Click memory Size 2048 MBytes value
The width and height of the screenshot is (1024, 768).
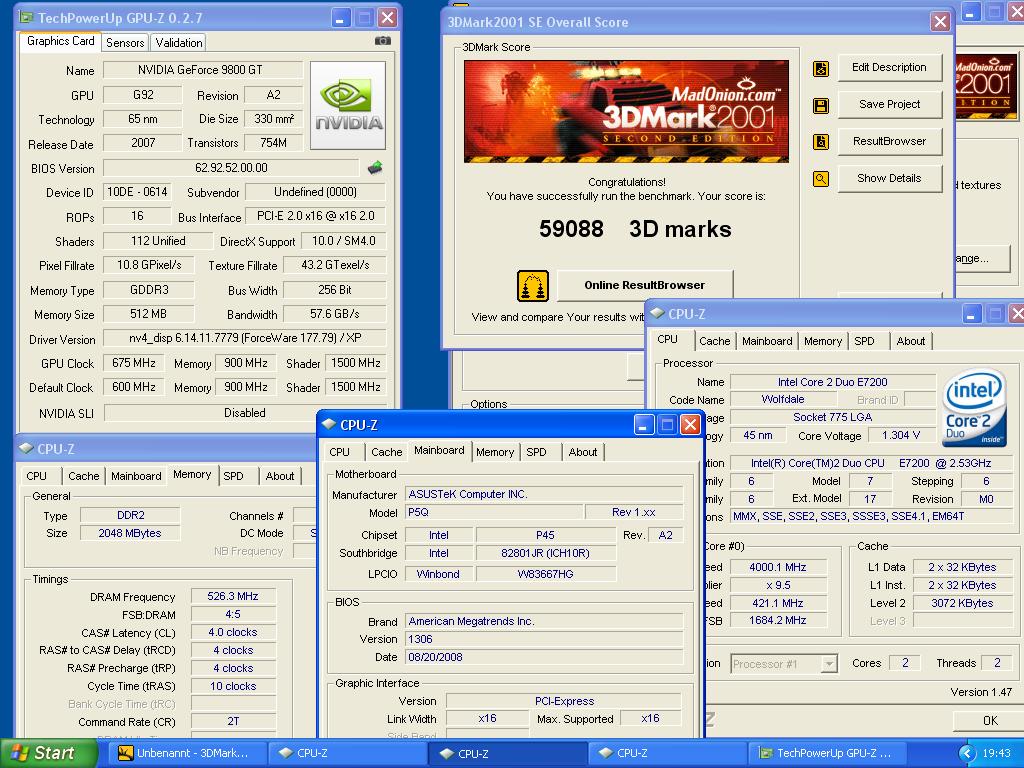129,533
